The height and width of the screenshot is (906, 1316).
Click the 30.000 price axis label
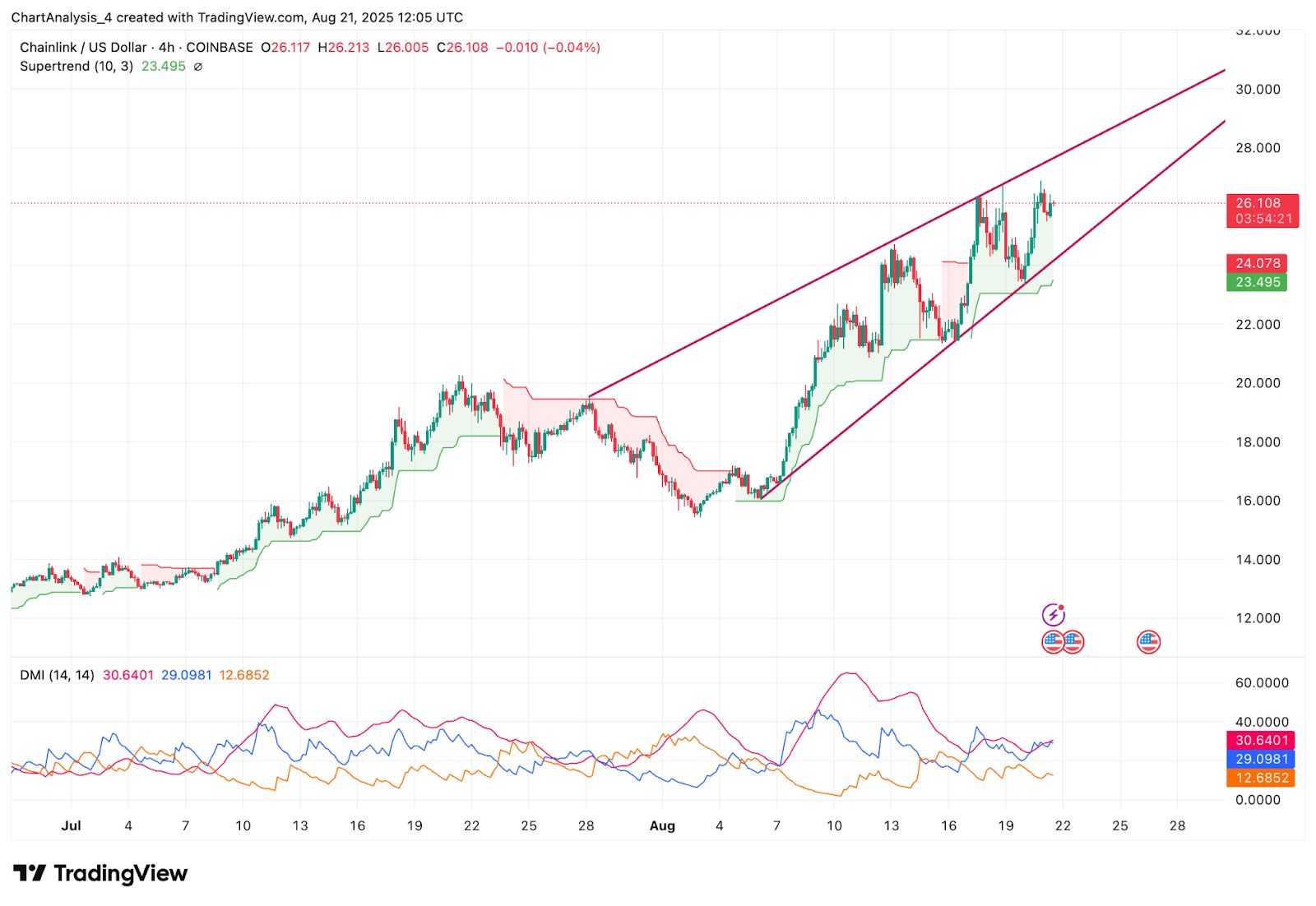(x=1258, y=90)
